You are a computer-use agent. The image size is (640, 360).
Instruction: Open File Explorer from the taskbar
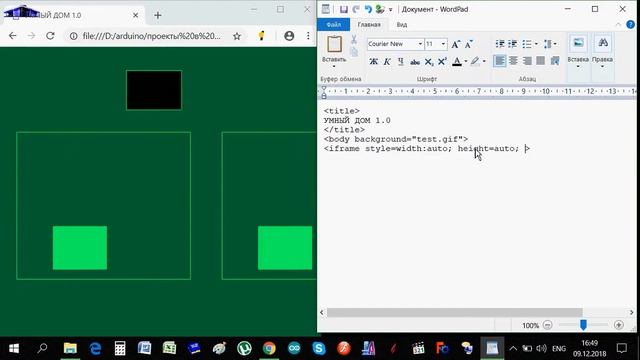70,348
